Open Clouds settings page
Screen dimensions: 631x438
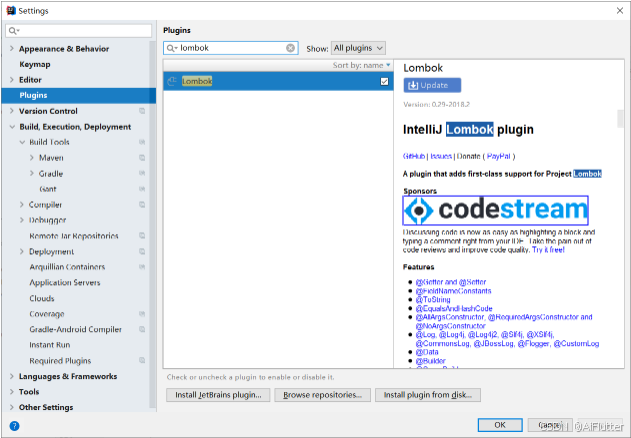pyautogui.click(x=42, y=298)
